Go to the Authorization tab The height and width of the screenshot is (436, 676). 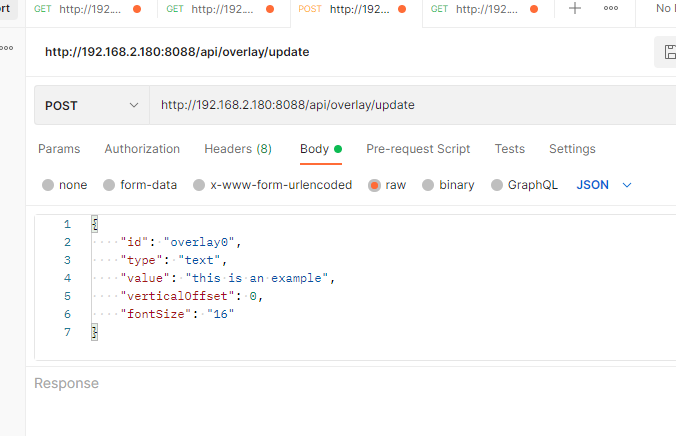pyautogui.click(x=142, y=149)
